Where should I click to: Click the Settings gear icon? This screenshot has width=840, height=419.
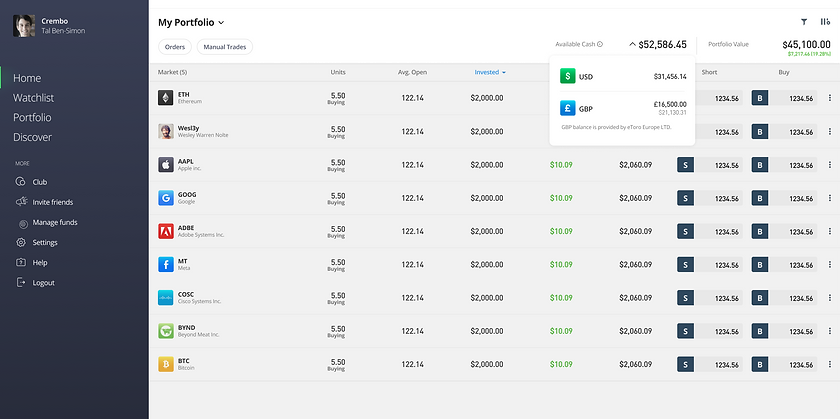[21, 242]
